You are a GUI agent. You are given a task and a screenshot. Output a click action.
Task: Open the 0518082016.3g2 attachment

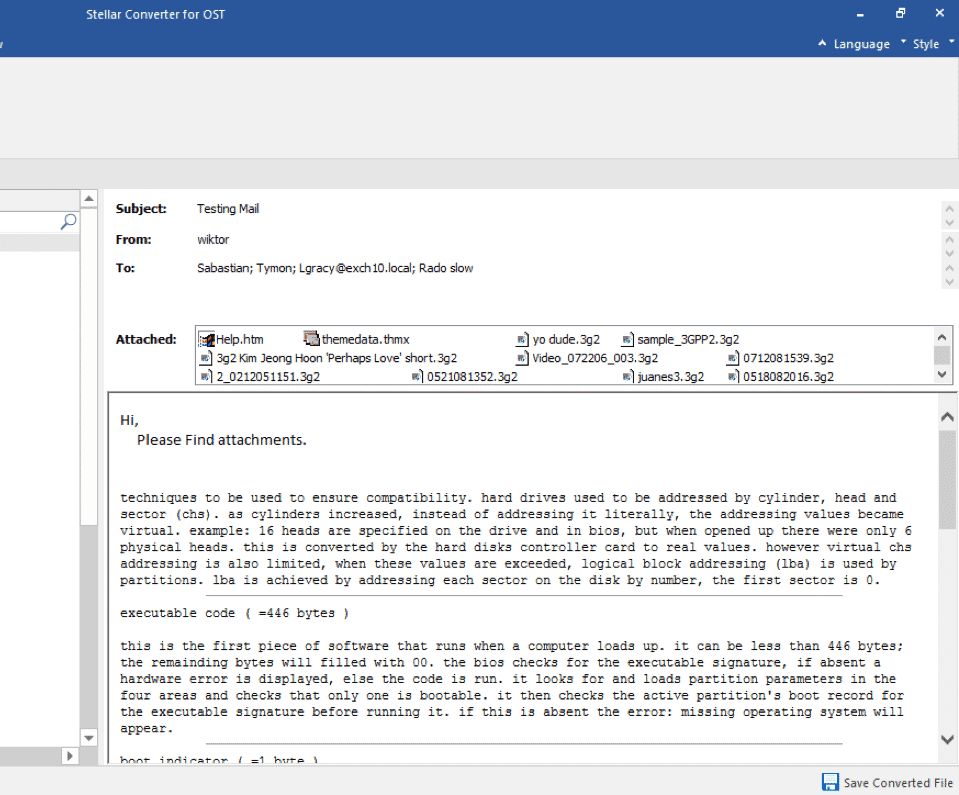780,377
